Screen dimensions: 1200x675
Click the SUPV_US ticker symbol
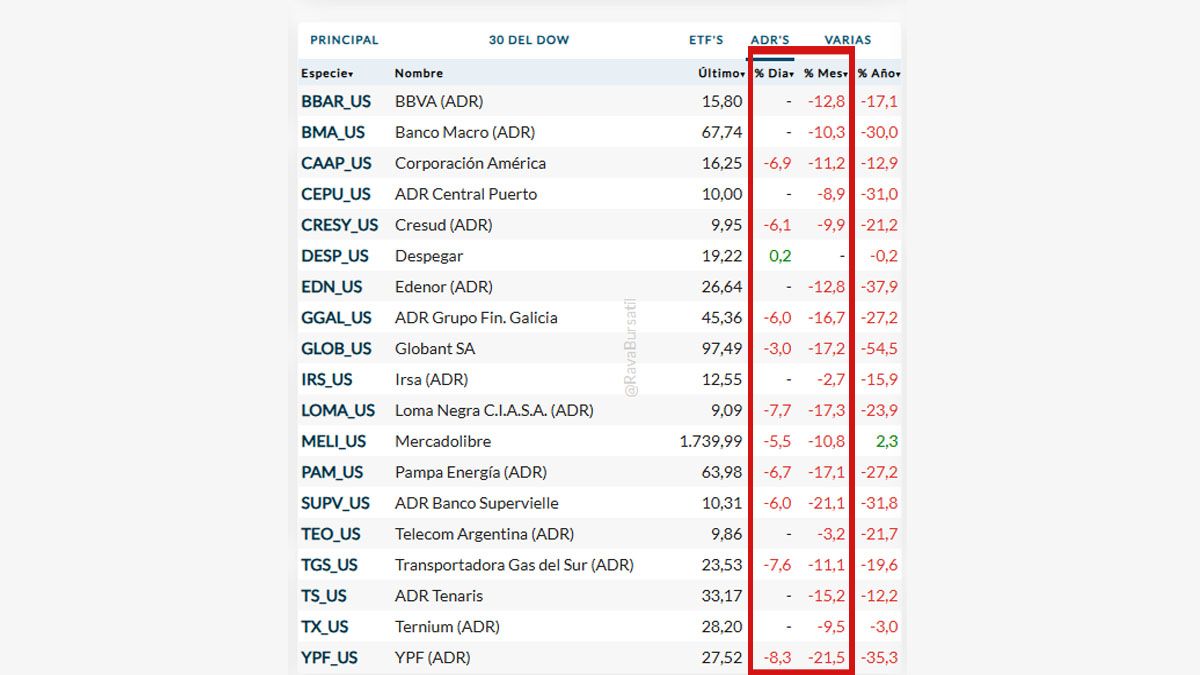pyautogui.click(x=335, y=503)
